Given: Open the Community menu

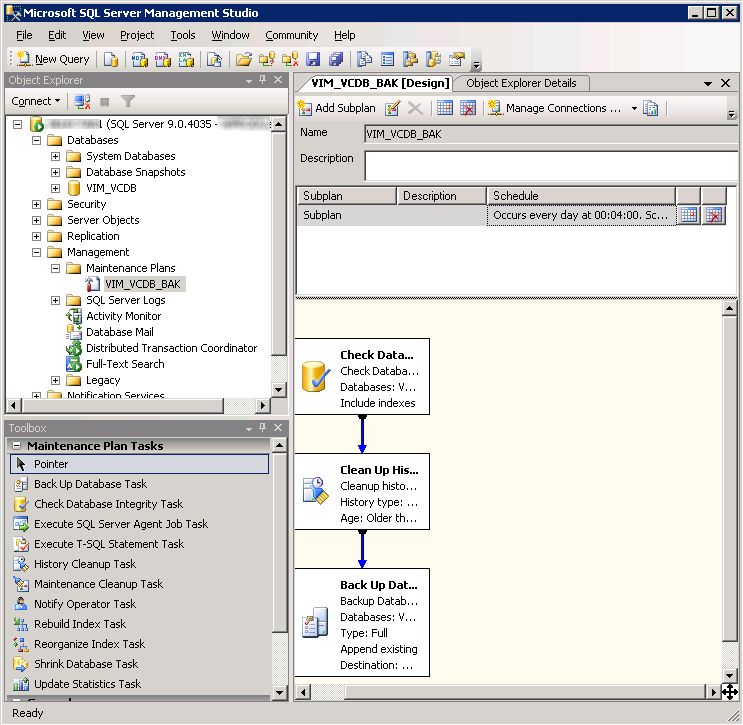Looking at the screenshot, I should (x=291, y=35).
